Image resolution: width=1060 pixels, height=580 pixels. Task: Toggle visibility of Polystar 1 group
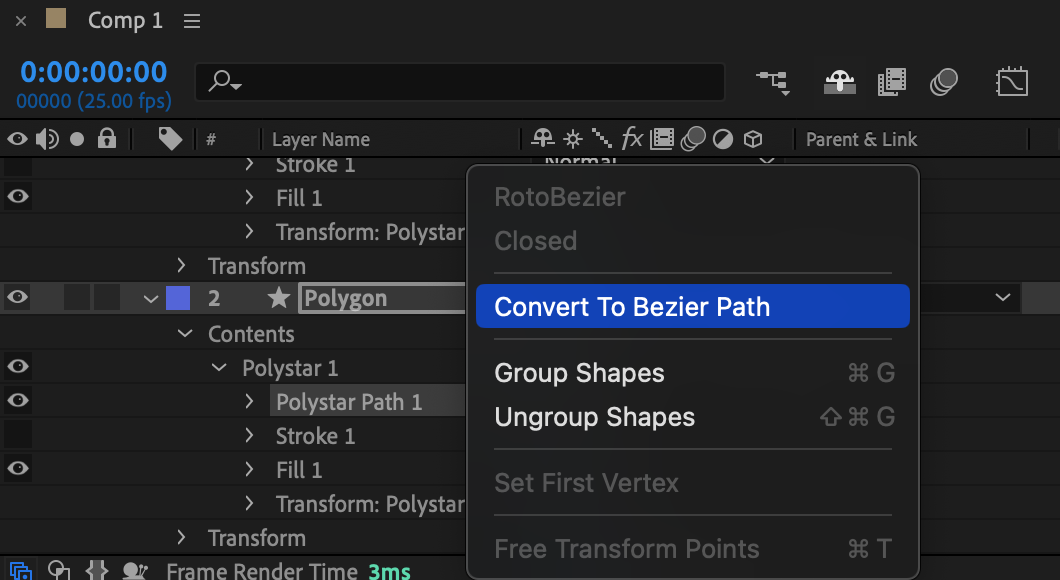(x=18, y=366)
